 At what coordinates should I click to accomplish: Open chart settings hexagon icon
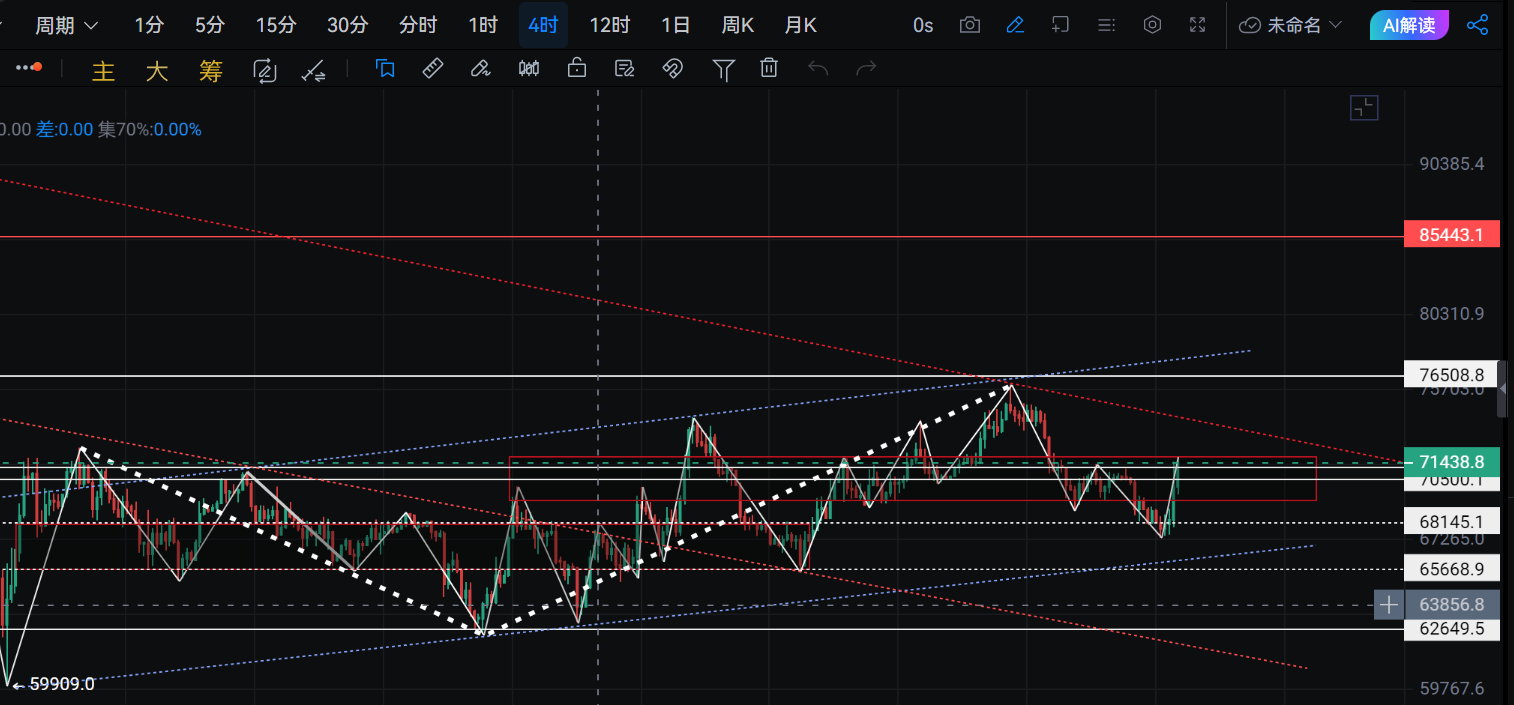(x=1152, y=25)
